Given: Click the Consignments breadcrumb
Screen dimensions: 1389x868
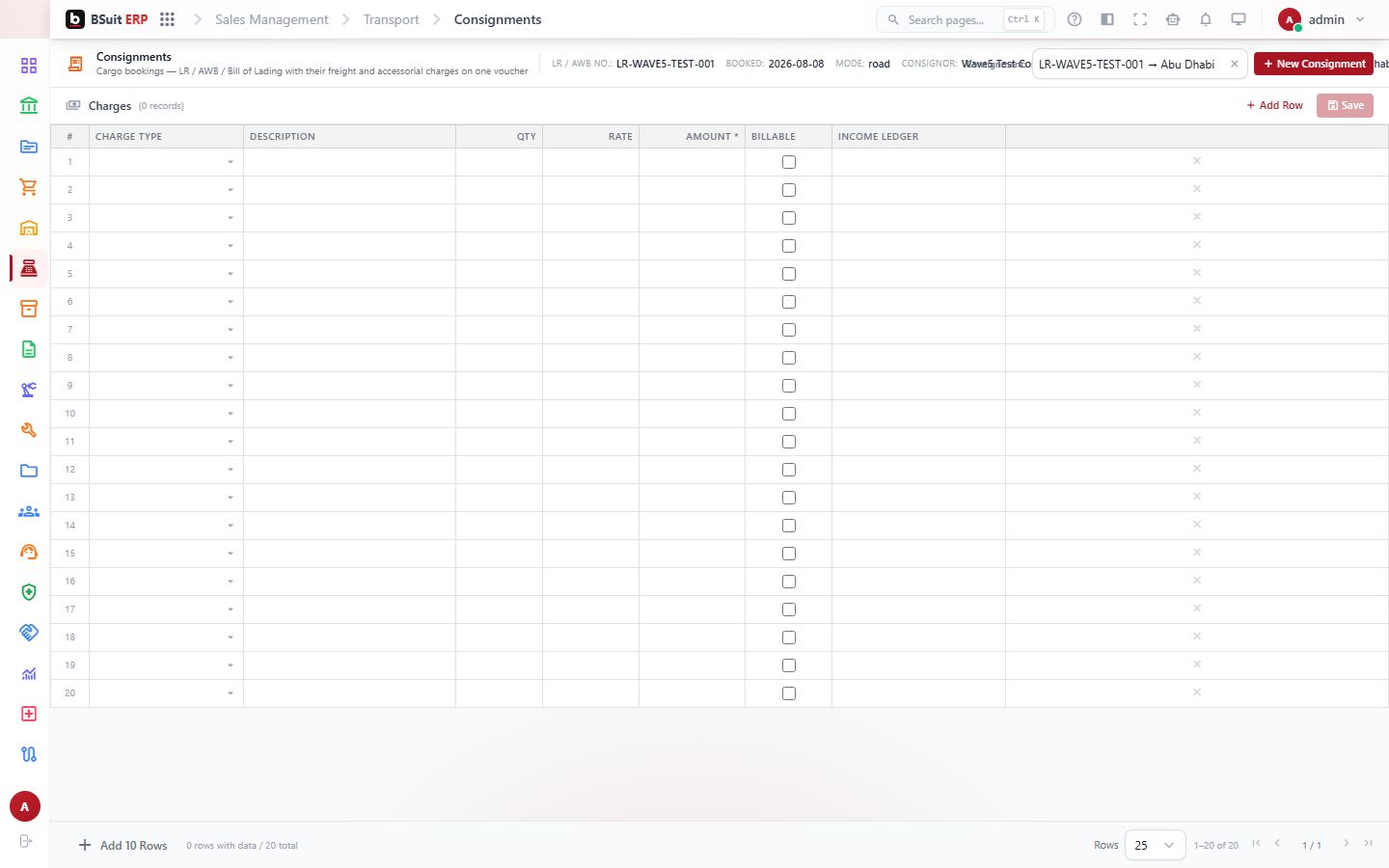Looking at the screenshot, I should click(x=498, y=19).
